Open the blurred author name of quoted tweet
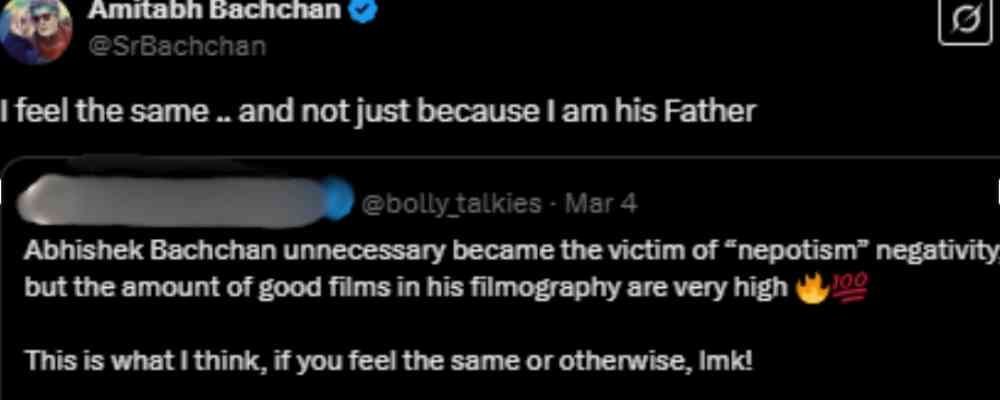The image size is (1000, 400). (x=180, y=201)
